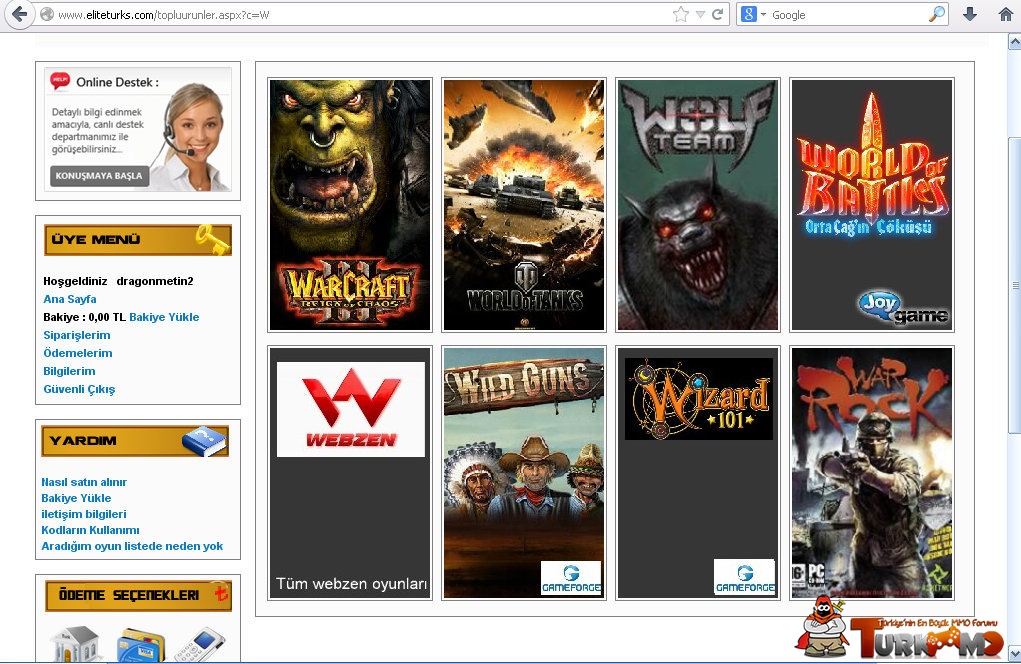Click Bakiye Yükle in the Yardım section

(x=76, y=498)
